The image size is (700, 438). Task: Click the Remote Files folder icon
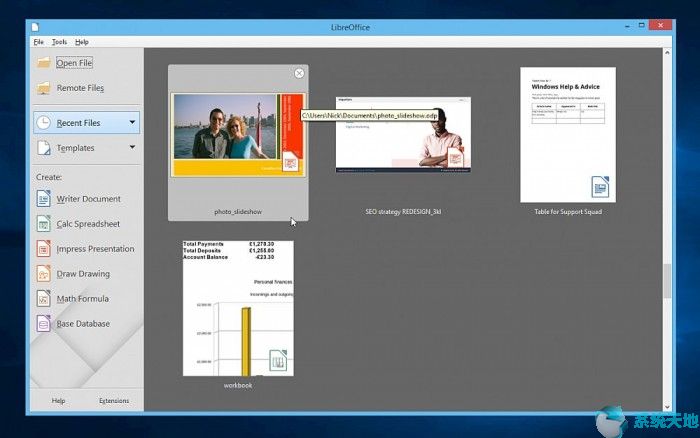(x=44, y=88)
